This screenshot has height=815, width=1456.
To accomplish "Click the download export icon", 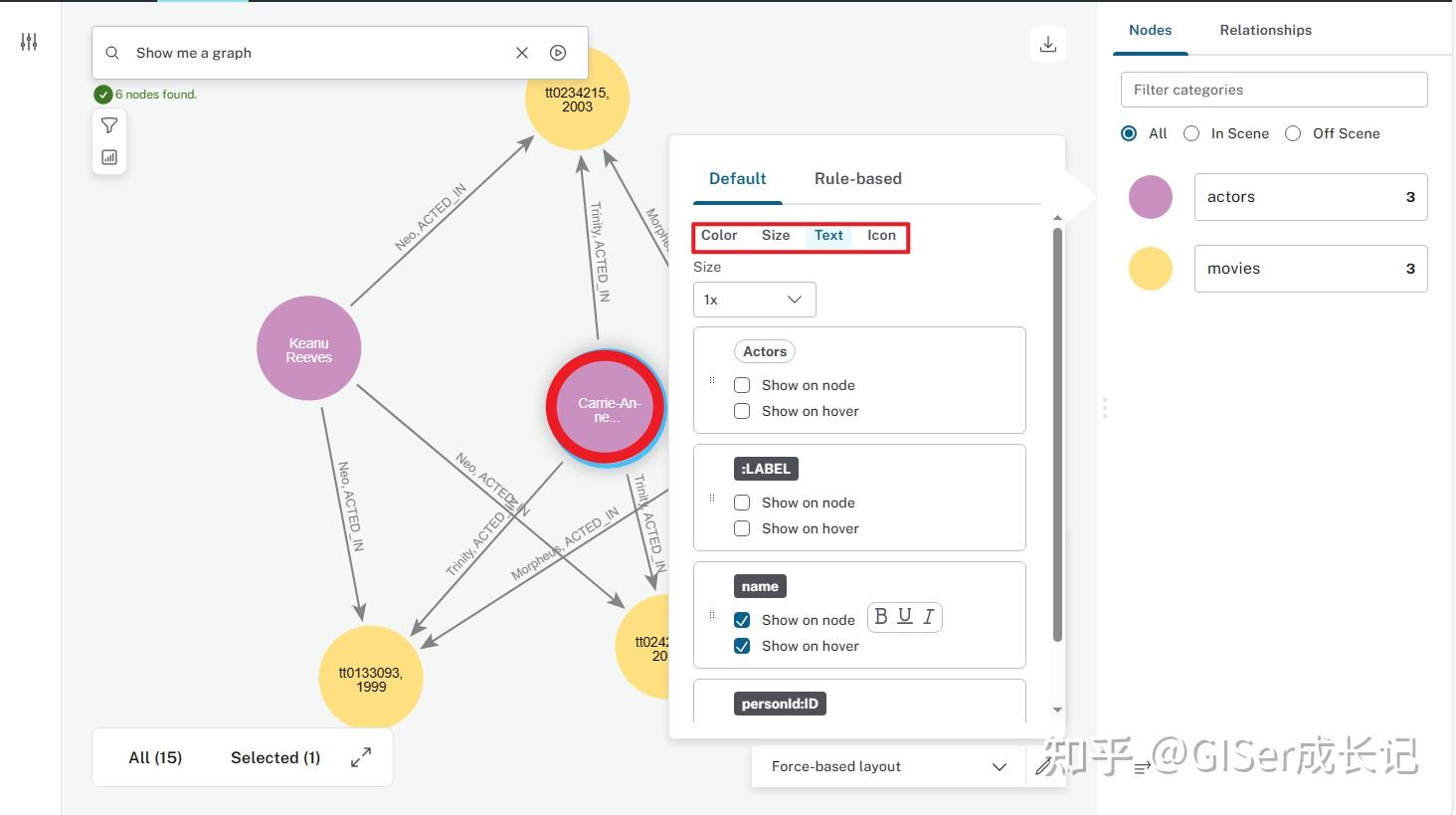I will tap(1047, 43).
